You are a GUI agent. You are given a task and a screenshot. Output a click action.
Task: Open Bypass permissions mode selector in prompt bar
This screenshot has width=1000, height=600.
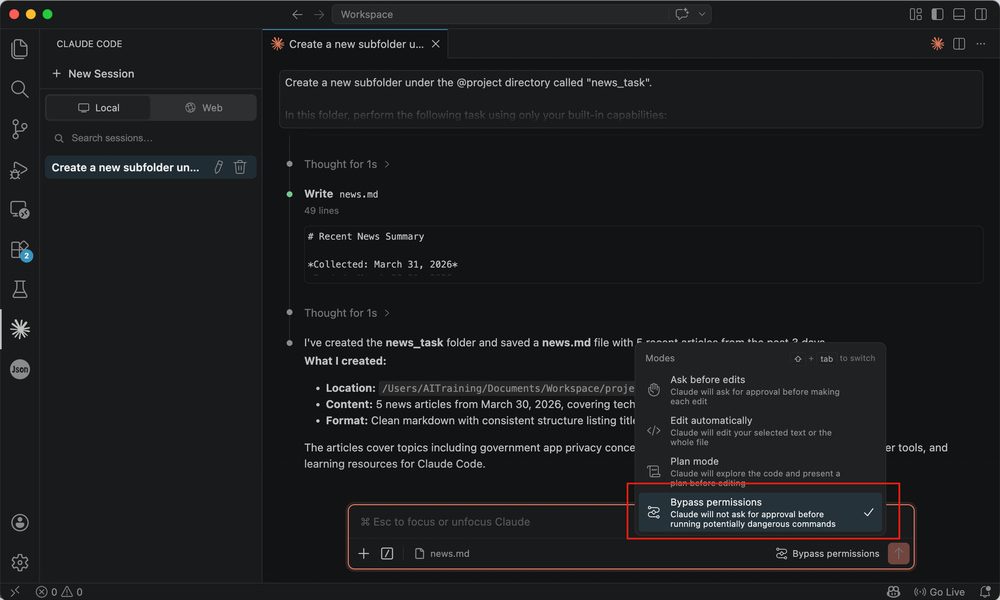point(827,553)
